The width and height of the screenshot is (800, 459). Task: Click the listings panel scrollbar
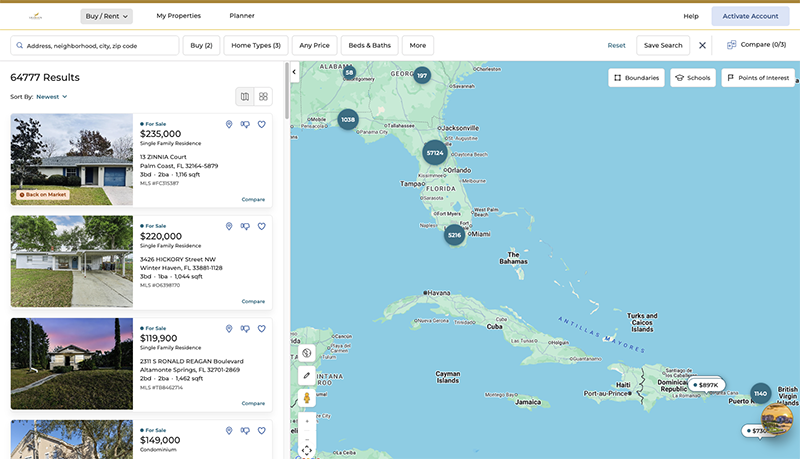287,91
